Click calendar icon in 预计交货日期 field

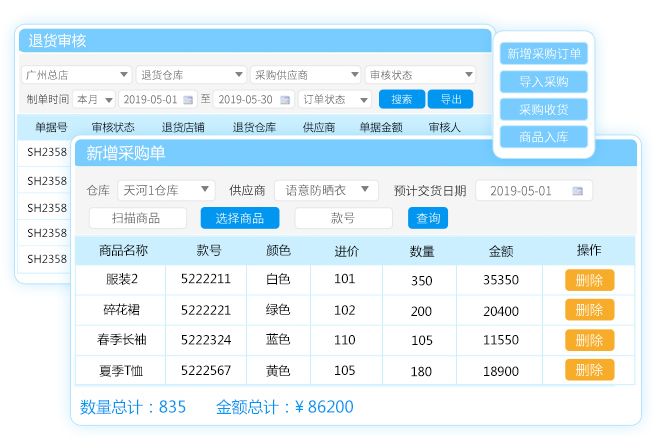click(577, 191)
